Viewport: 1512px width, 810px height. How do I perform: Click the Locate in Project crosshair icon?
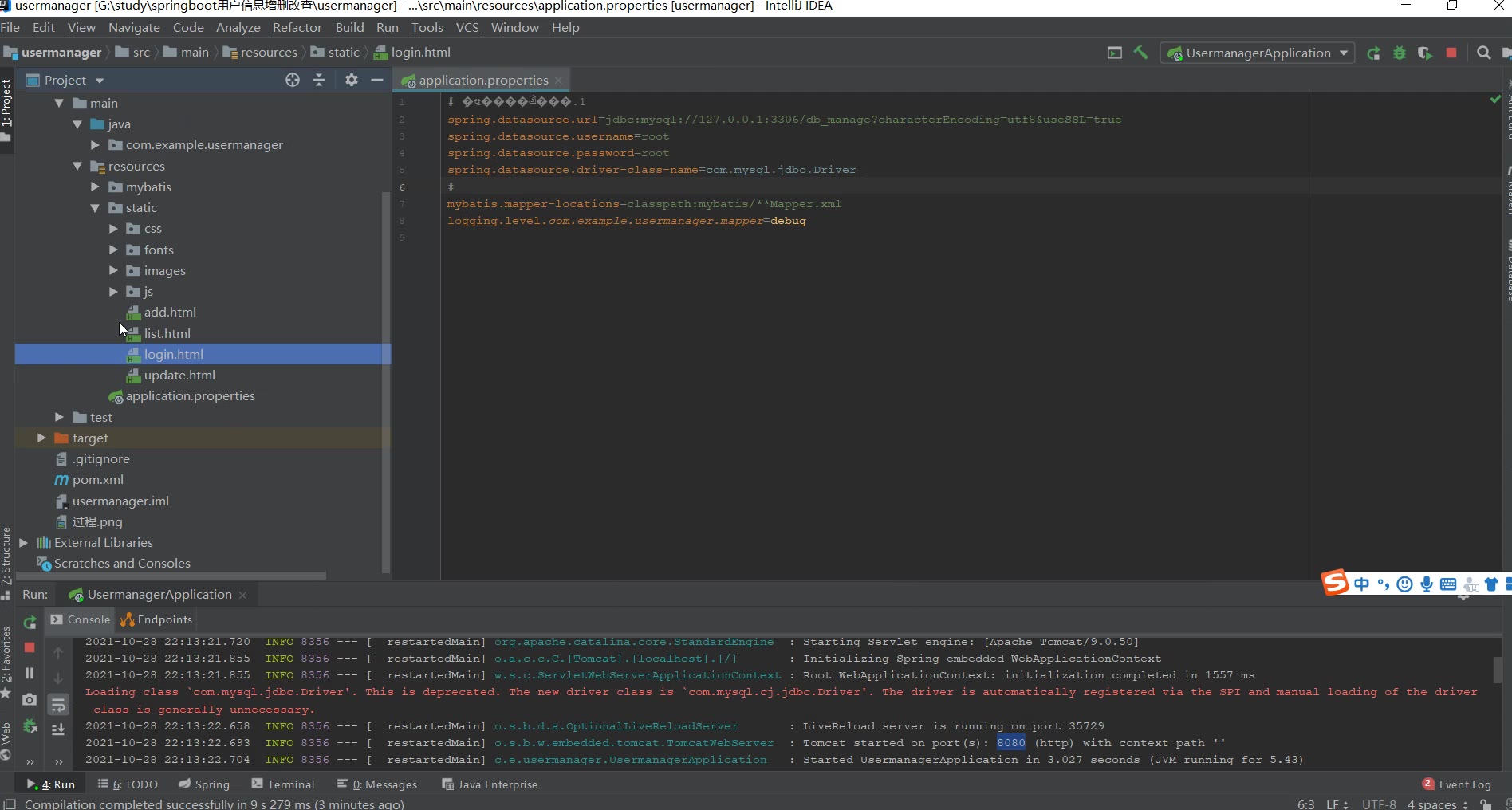click(x=293, y=80)
